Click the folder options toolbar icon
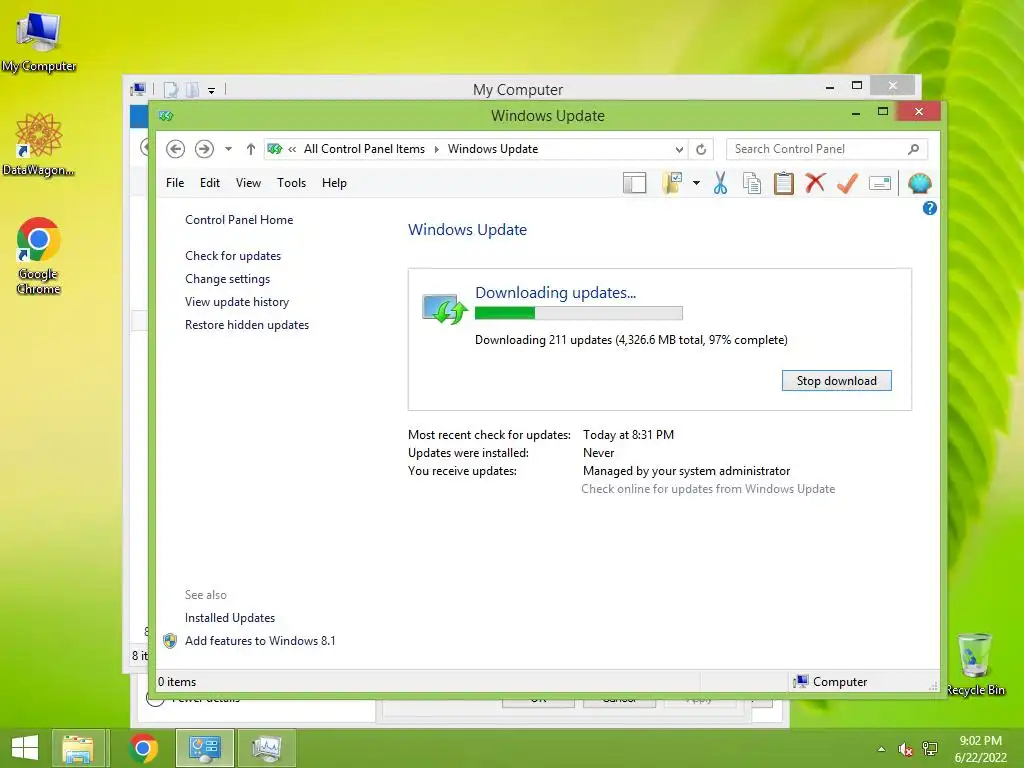The width and height of the screenshot is (1024, 768). 672,184
